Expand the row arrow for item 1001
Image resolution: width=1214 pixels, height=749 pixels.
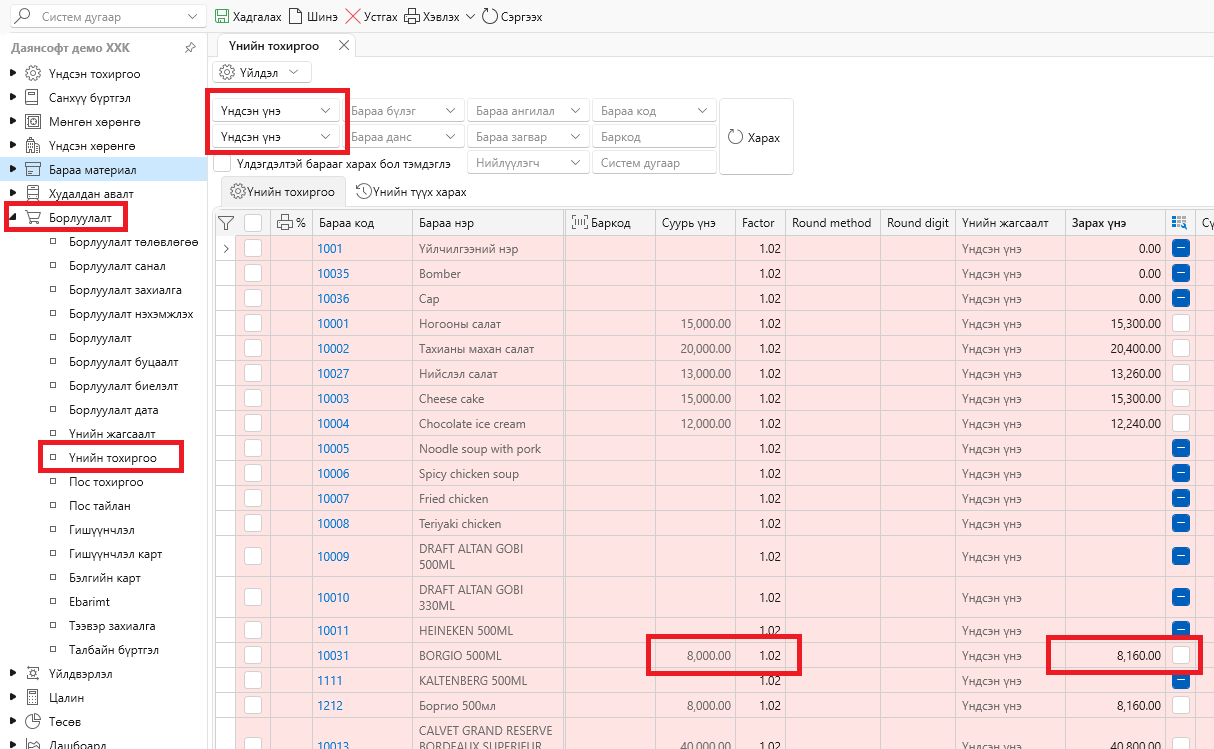[226, 248]
